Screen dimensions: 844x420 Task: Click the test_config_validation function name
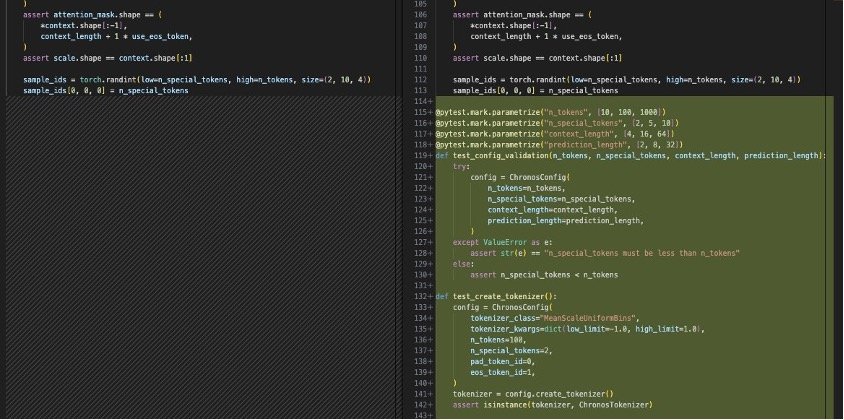tap(497, 156)
